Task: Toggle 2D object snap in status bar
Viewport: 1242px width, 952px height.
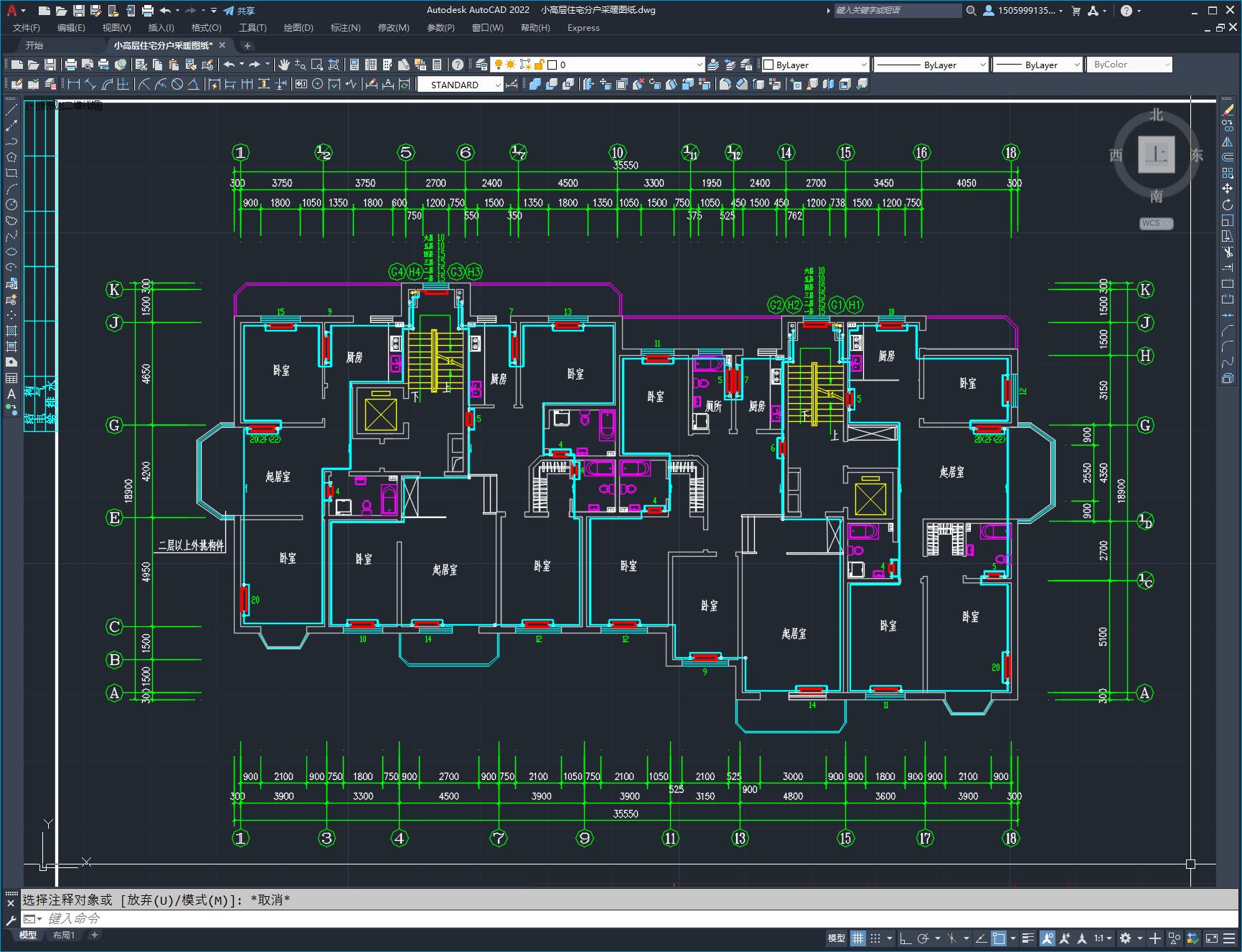Action: pyautogui.click(x=998, y=938)
